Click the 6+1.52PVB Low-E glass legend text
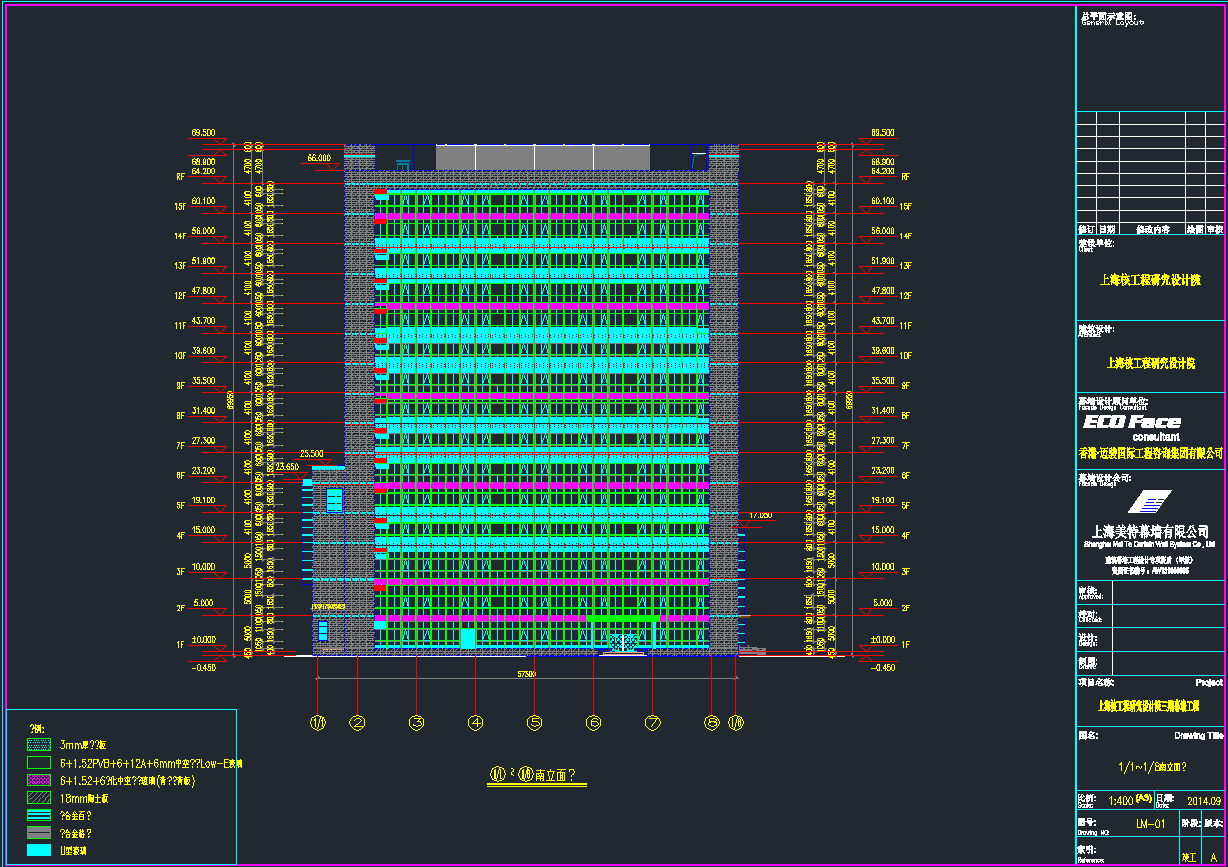This screenshot has width=1228, height=867. pyautogui.click(x=150, y=763)
